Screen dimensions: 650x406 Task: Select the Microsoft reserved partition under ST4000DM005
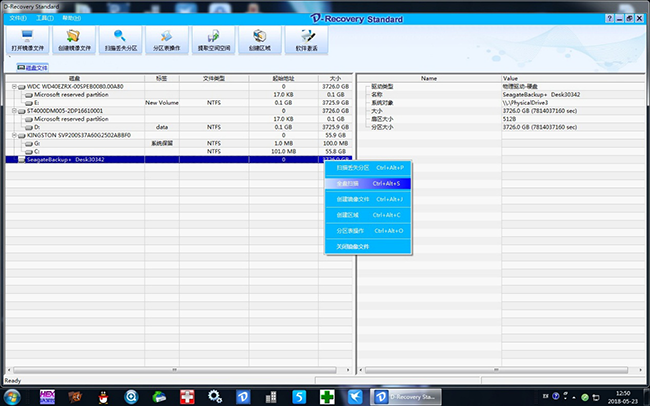coord(71,119)
